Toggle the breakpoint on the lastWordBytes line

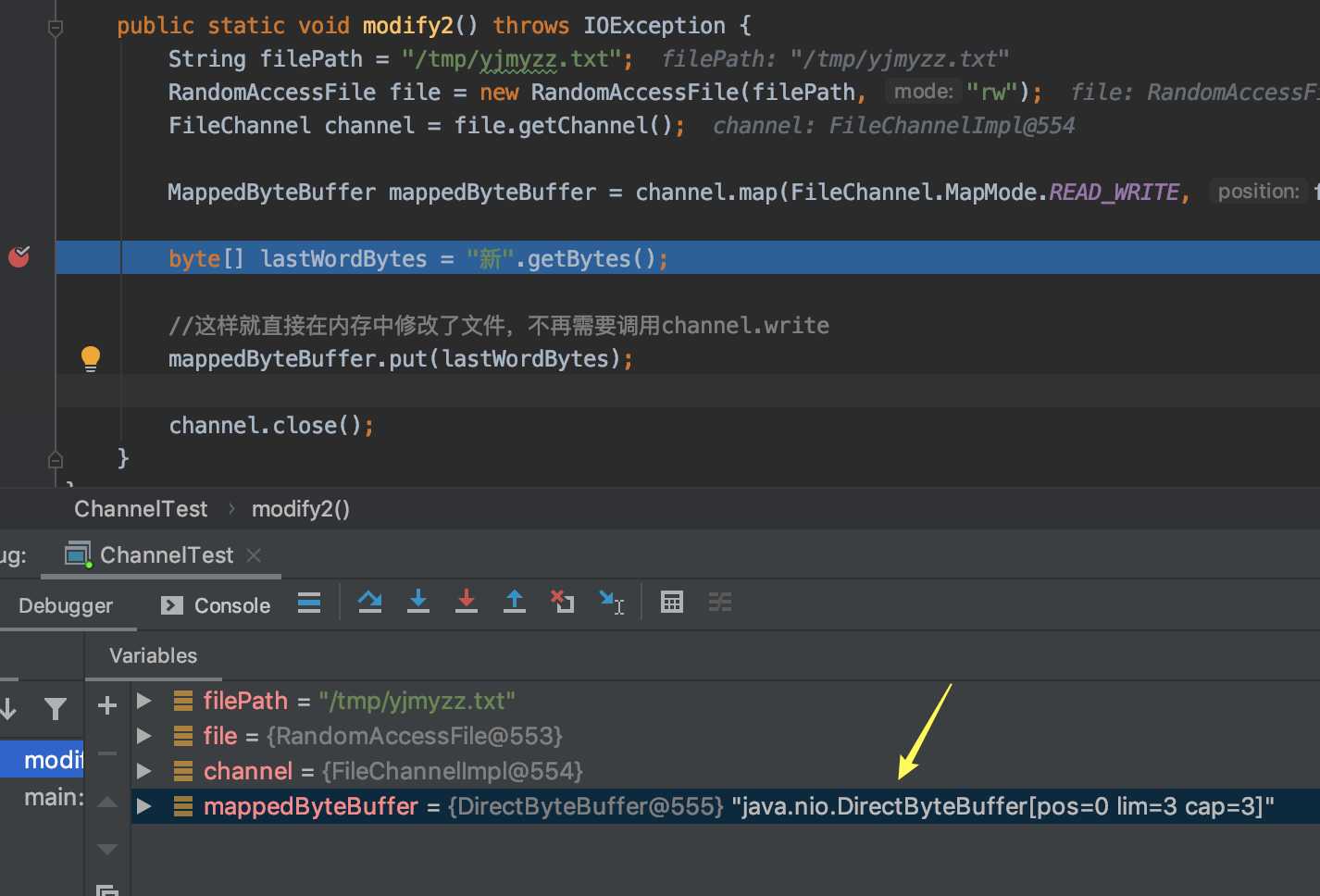[19, 256]
